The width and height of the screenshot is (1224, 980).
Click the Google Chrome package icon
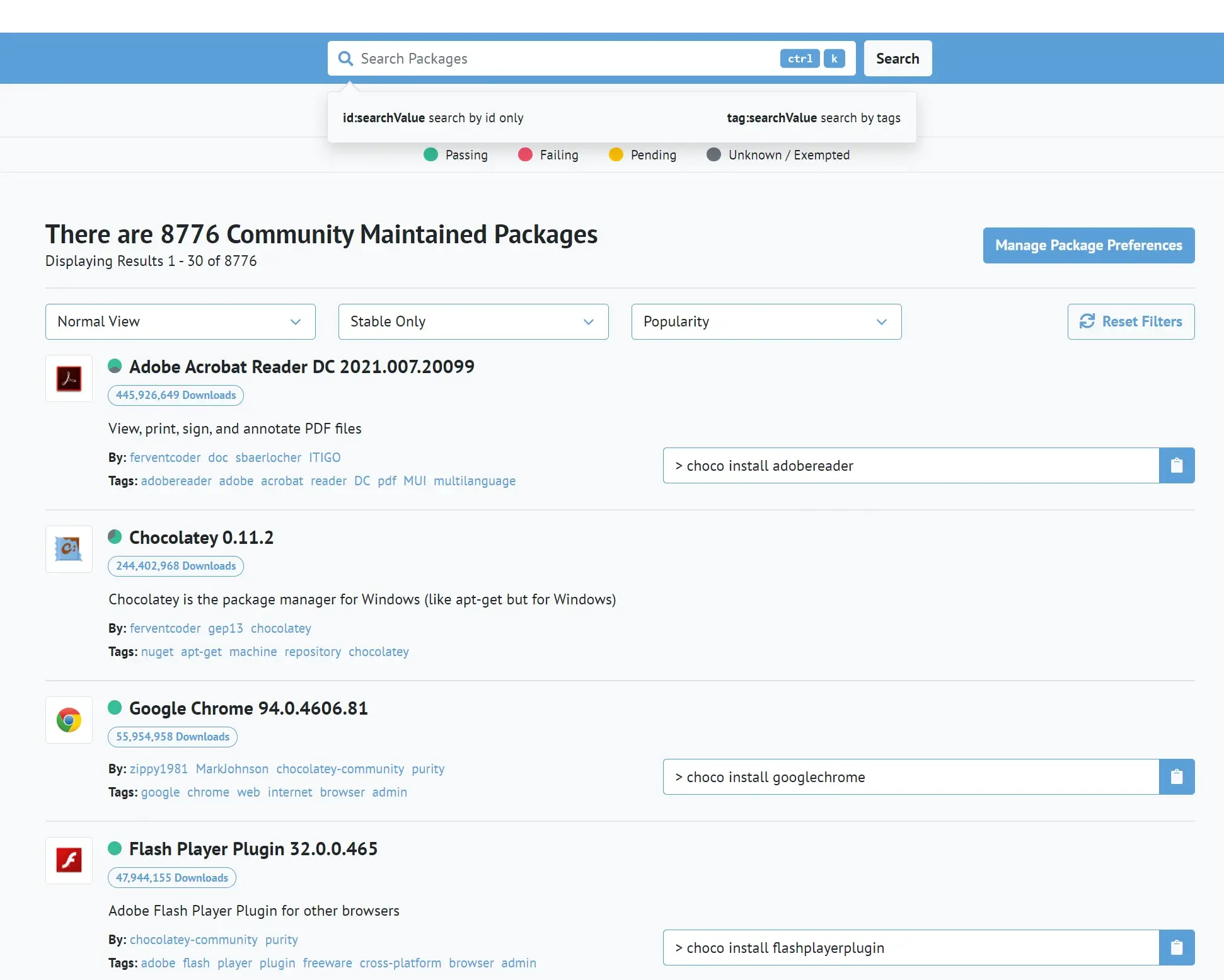(x=69, y=720)
